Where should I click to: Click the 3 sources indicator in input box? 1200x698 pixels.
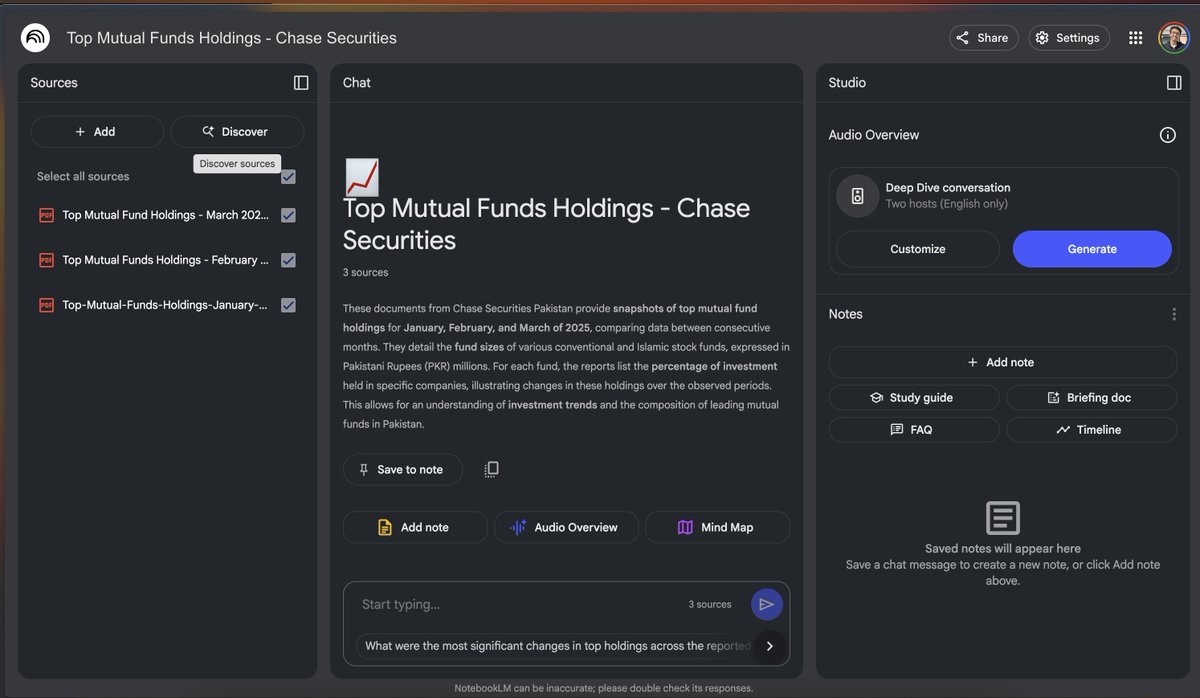pyautogui.click(x=710, y=604)
